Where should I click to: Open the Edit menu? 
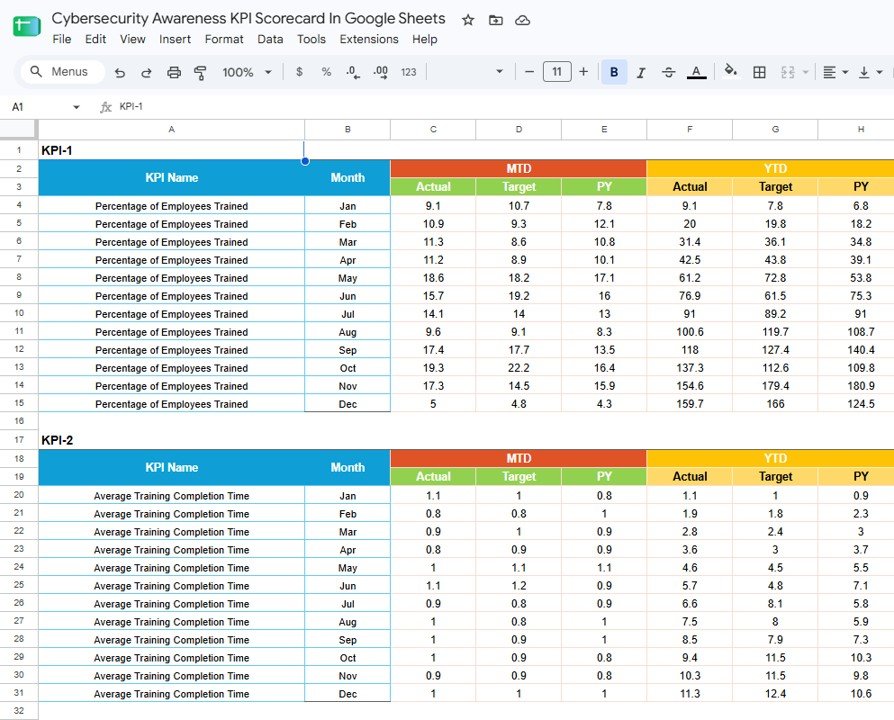pos(95,39)
